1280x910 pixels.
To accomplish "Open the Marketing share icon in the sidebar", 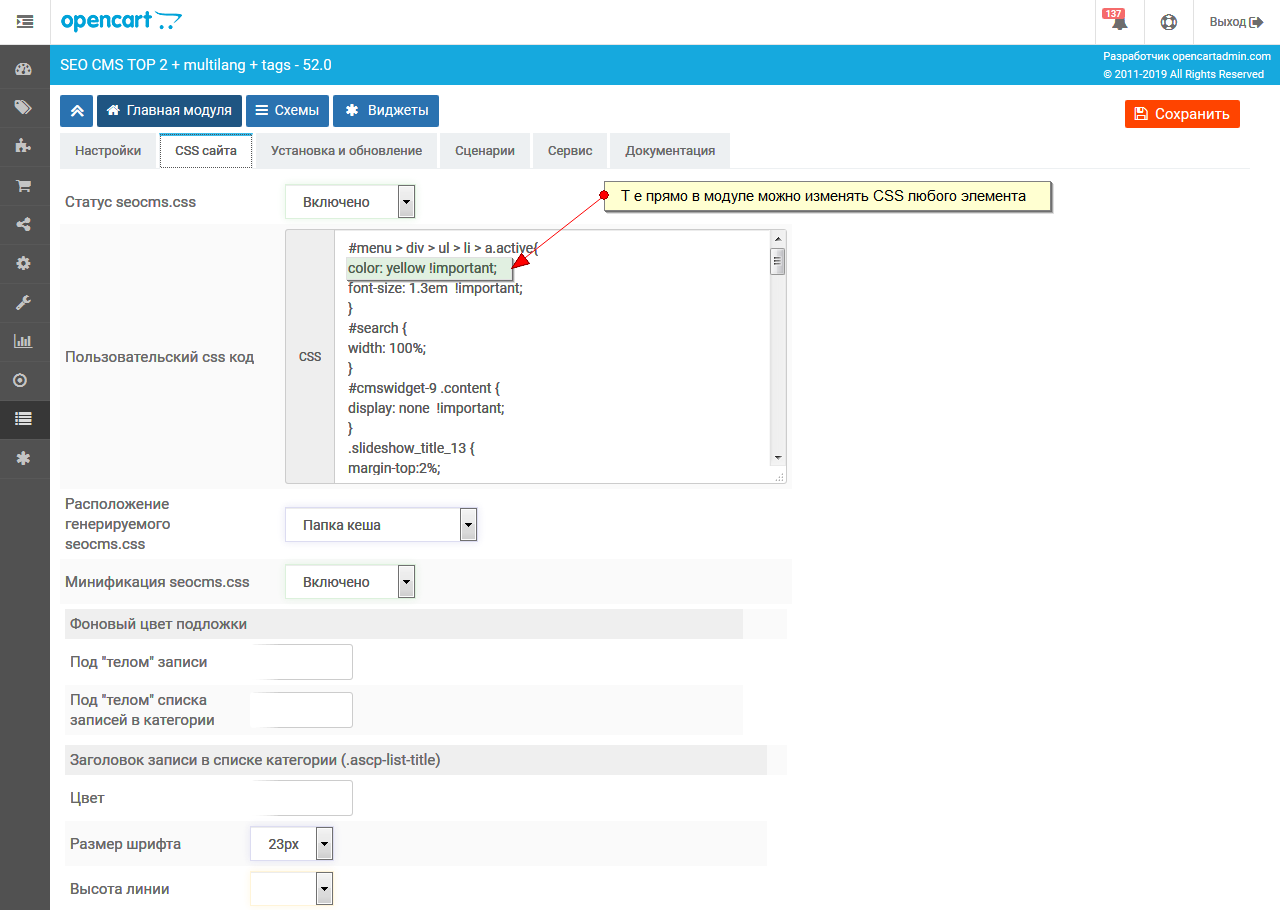I will [24, 224].
